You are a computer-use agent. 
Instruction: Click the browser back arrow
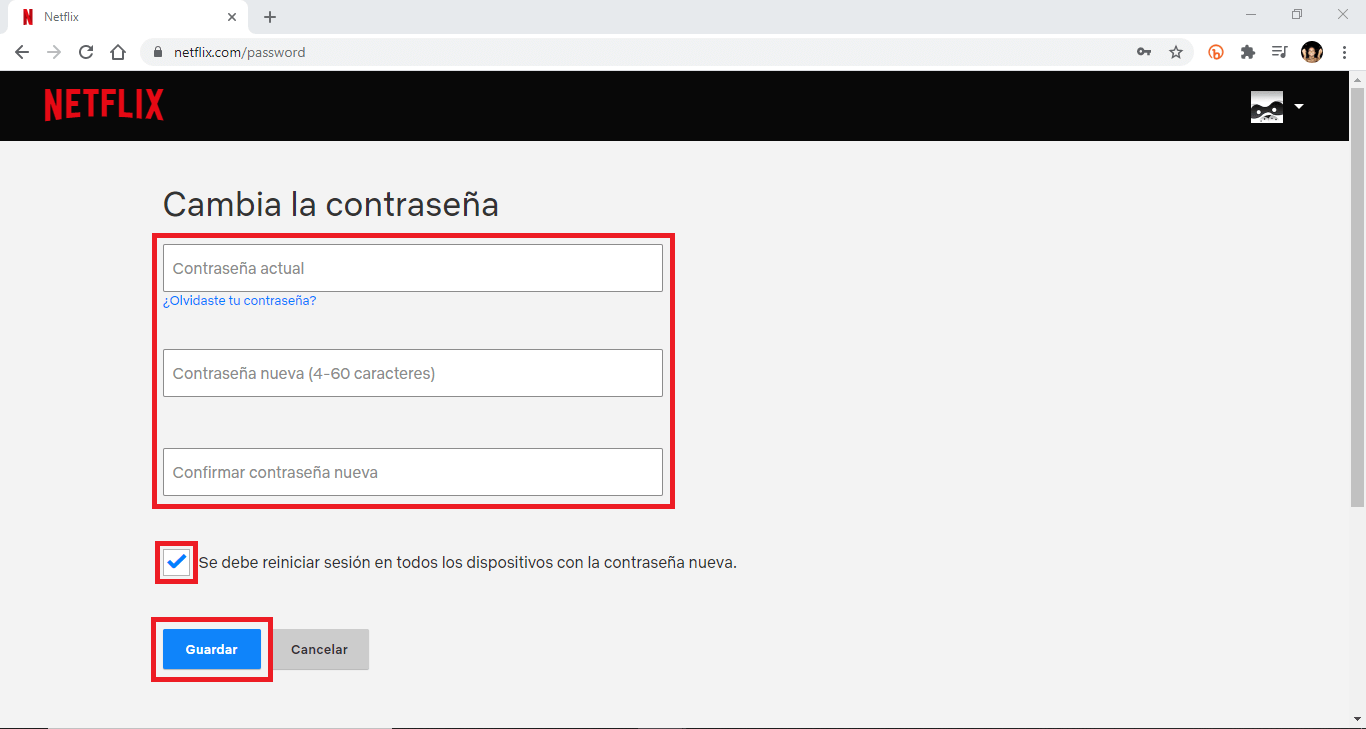point(22,52)
